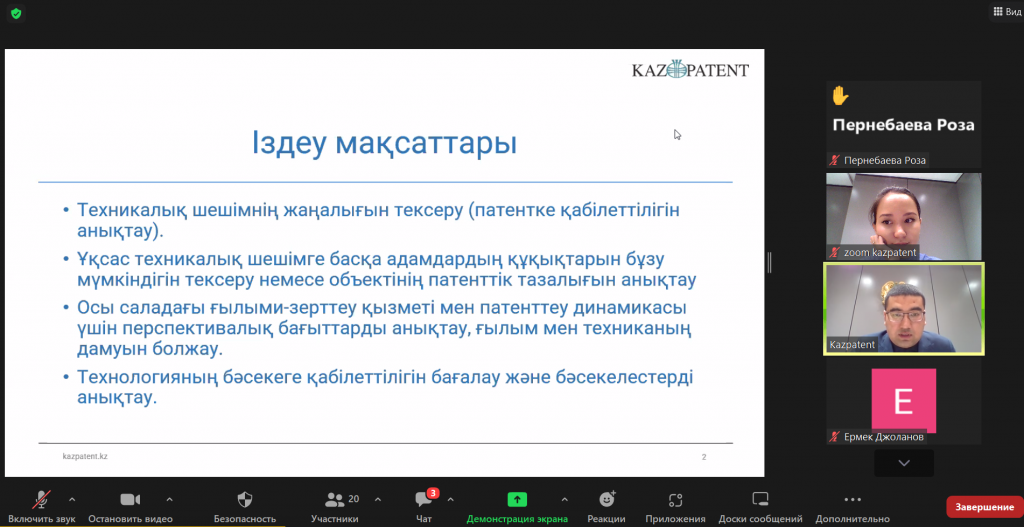Open the Приложения apps panel
Image resolution: width=1024 pixels, height=527 pixels.
click(x=675, y=505)
